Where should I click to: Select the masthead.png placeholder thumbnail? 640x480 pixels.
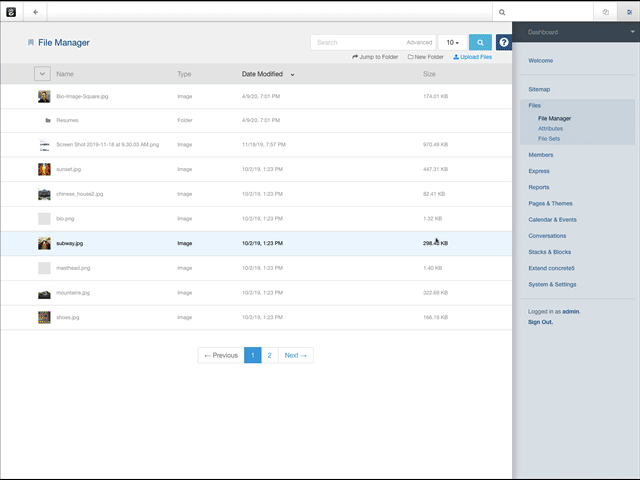tap(44, 268)
